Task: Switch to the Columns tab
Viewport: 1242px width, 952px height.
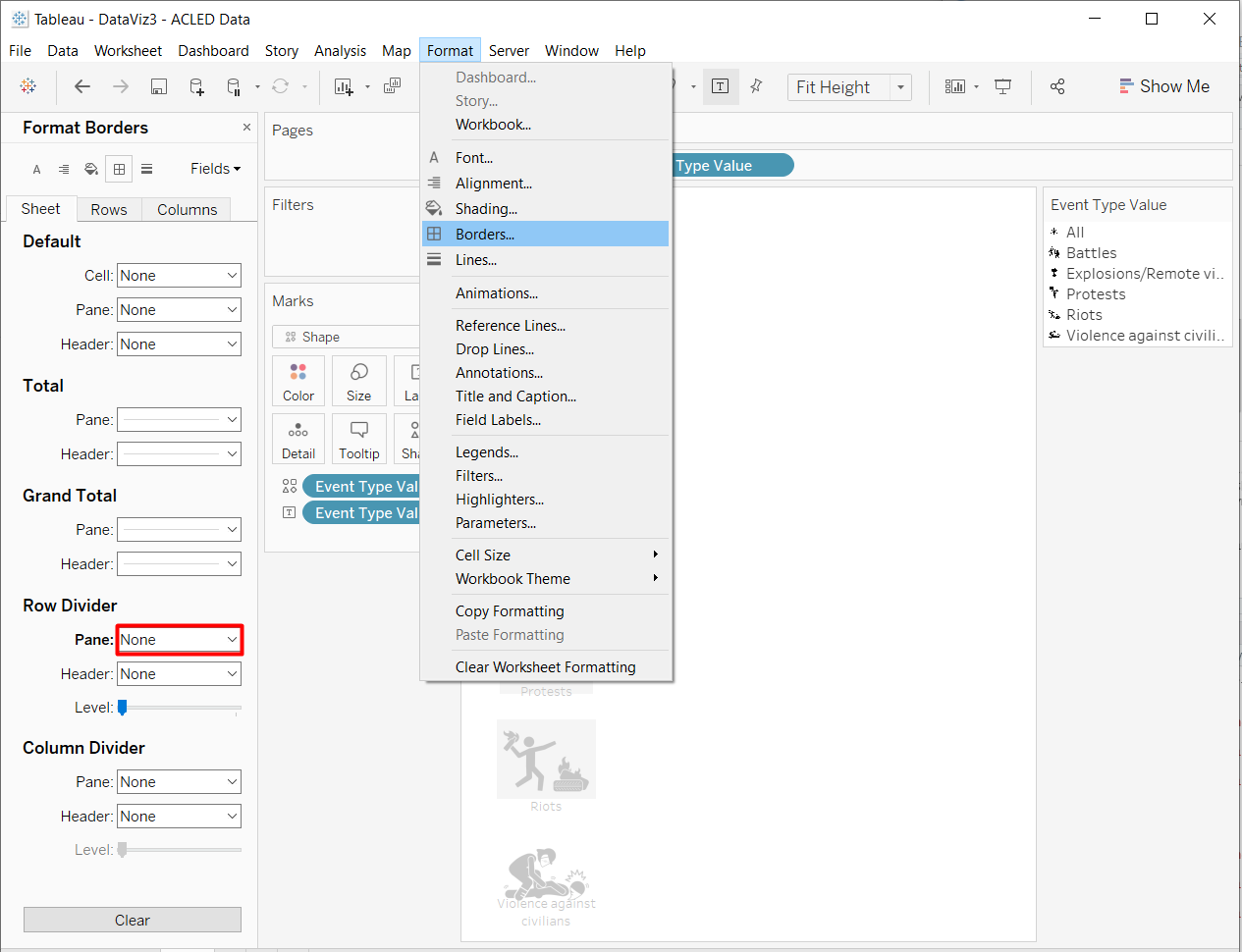Action: pyautogui.click(x=187, y=209)
